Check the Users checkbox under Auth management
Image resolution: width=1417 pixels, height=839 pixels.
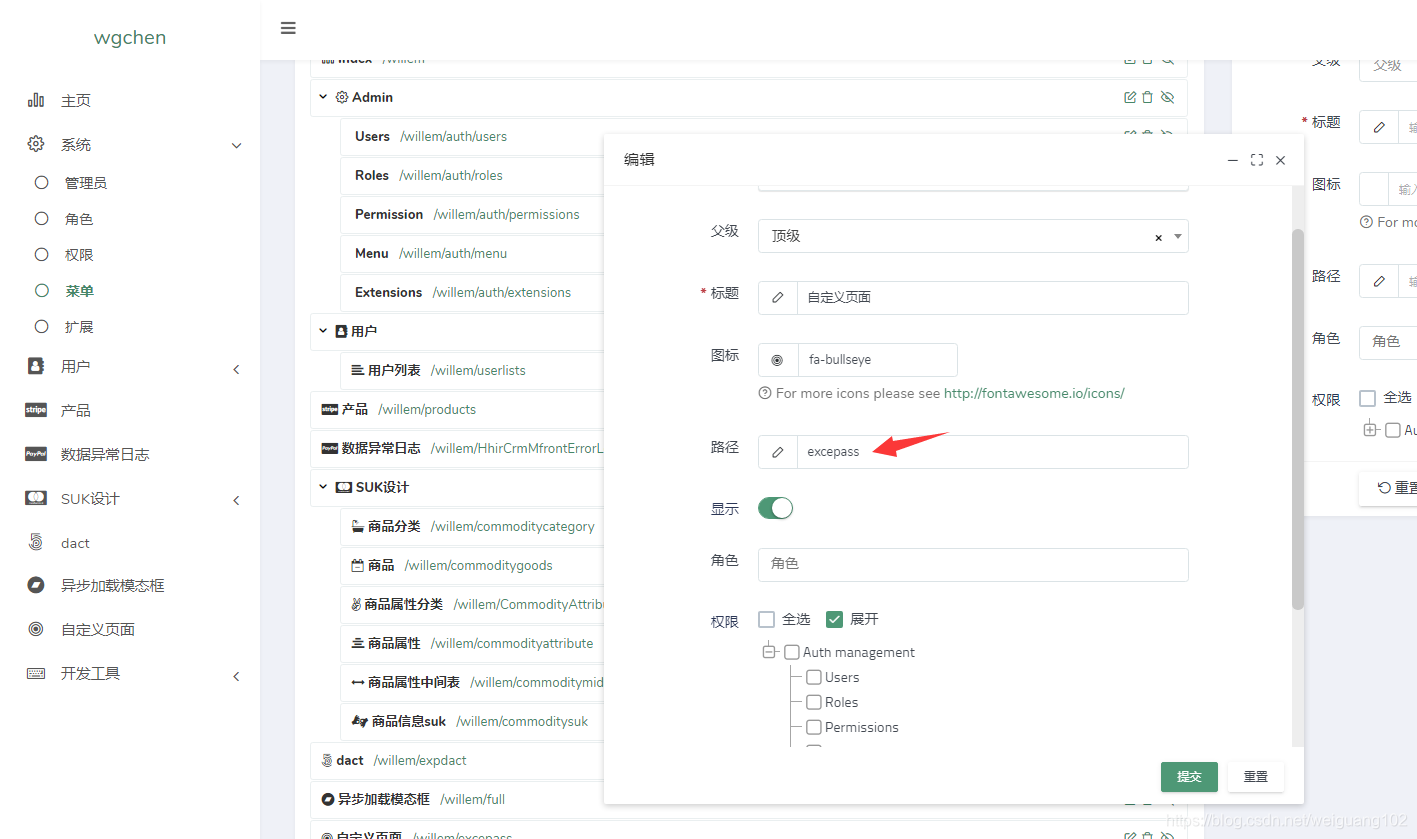(813, 677)
